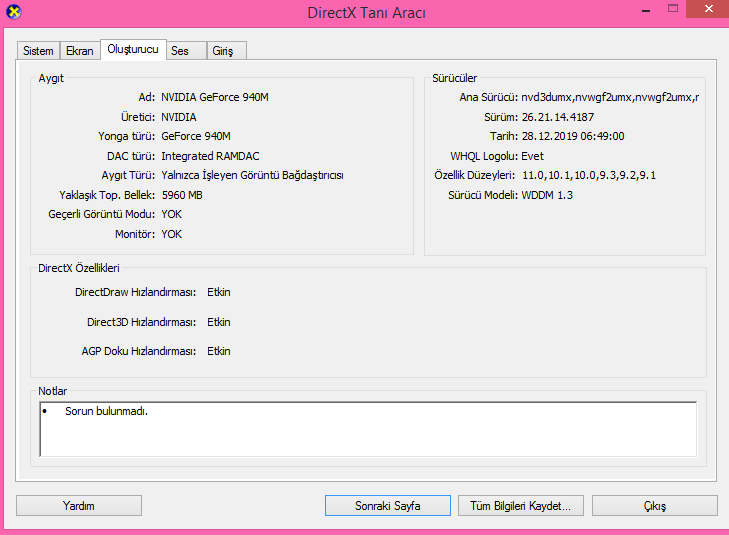Image resolution: width=729 pixels, height=535 pixels.
Task: Click the 'Aygıt' group label
Action: tap(51, 78)
